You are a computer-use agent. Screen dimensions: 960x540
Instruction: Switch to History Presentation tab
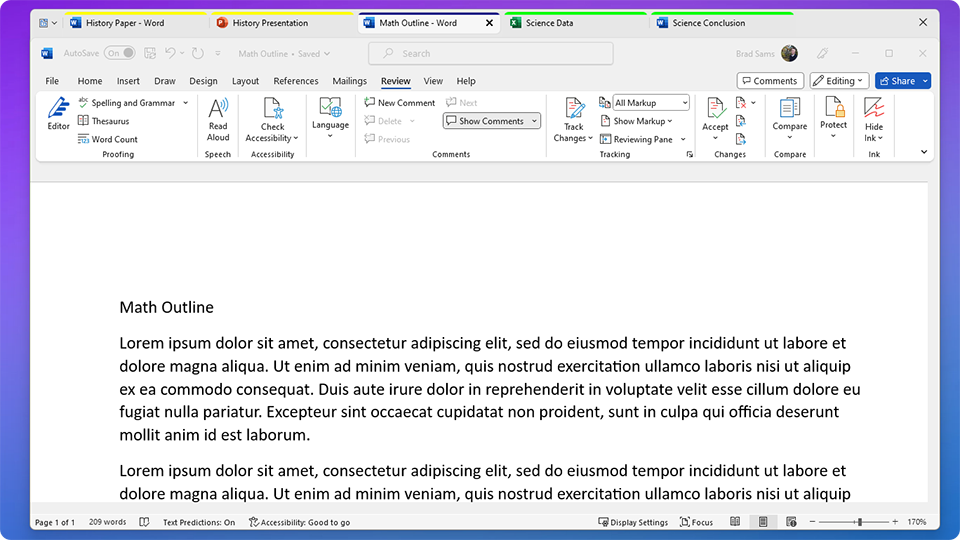click(x=282, y=23)
